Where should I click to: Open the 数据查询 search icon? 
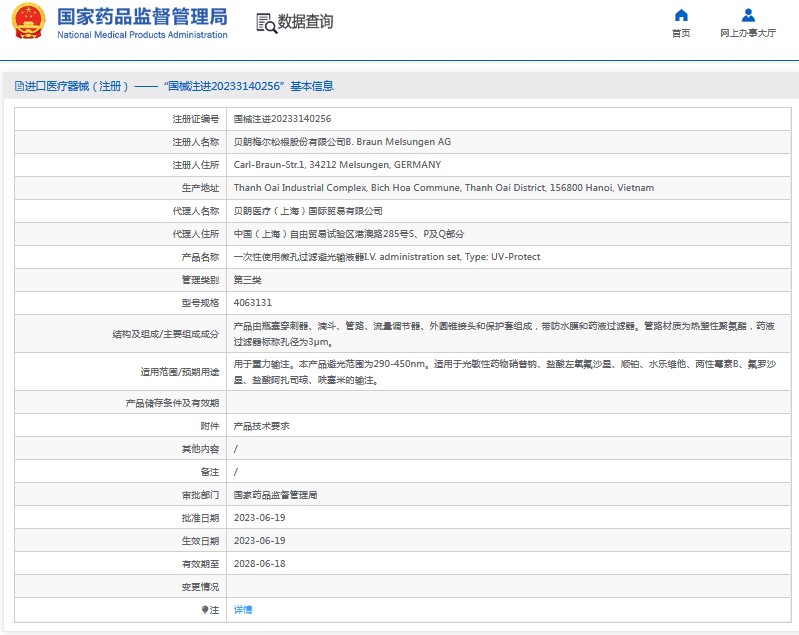click(x=267, y=23)
